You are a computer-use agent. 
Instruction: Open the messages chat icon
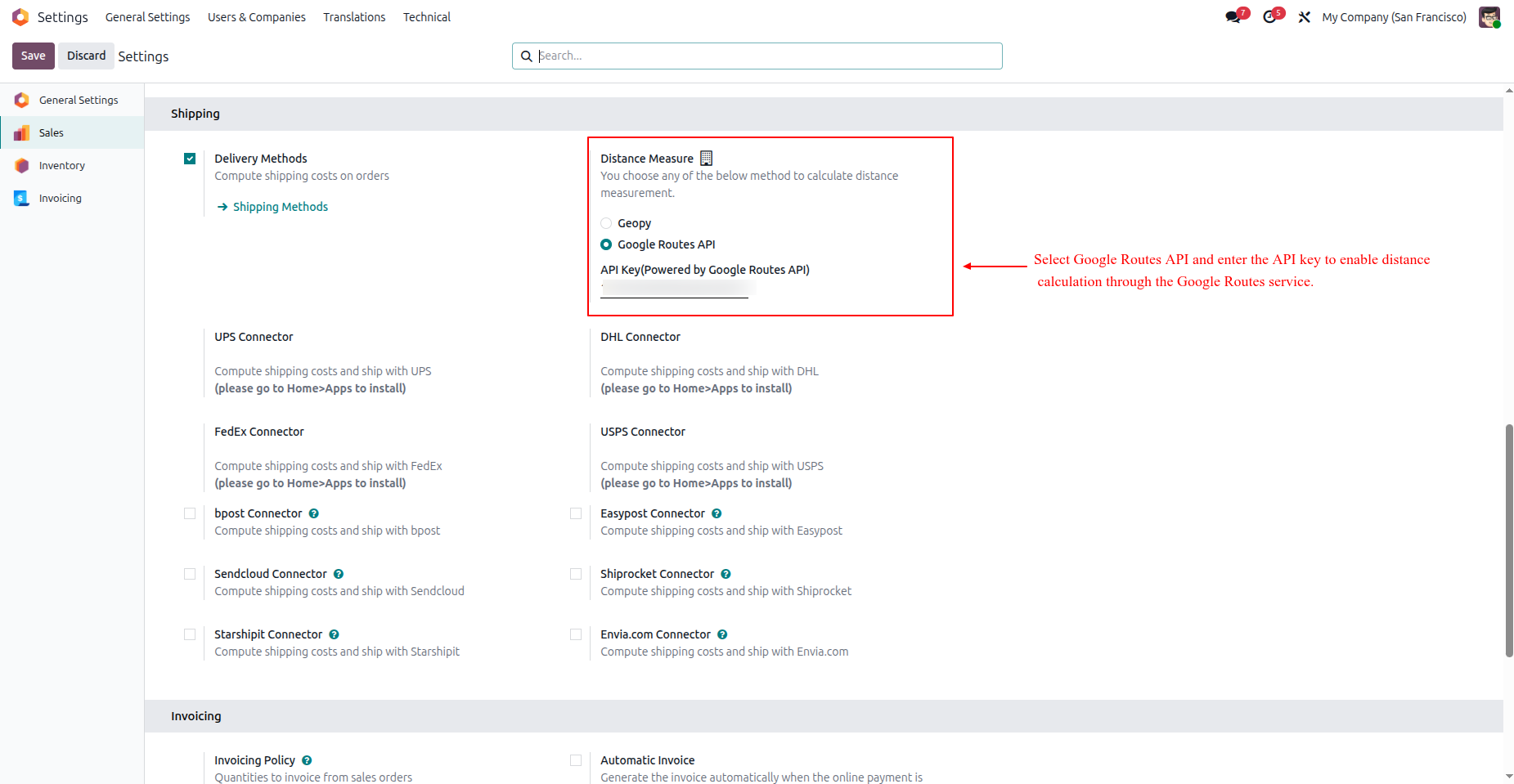[1233, 17]
